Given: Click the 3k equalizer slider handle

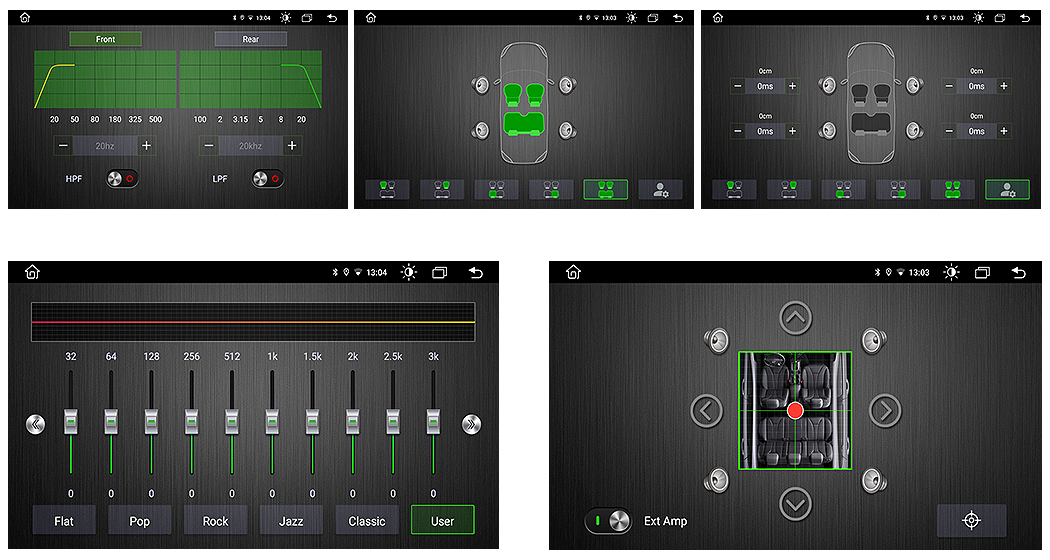Looking at the screenshot, I should [x=433, y=421].
